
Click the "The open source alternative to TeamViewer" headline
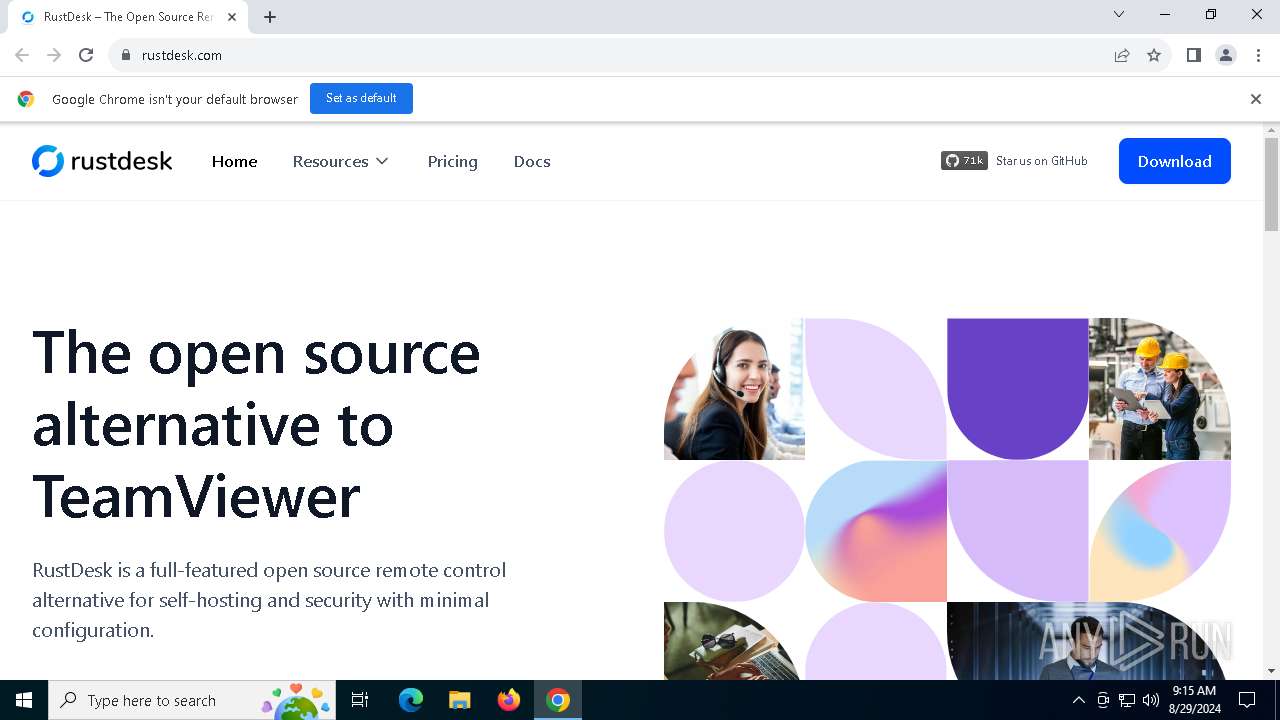click(x=256, y=424)
